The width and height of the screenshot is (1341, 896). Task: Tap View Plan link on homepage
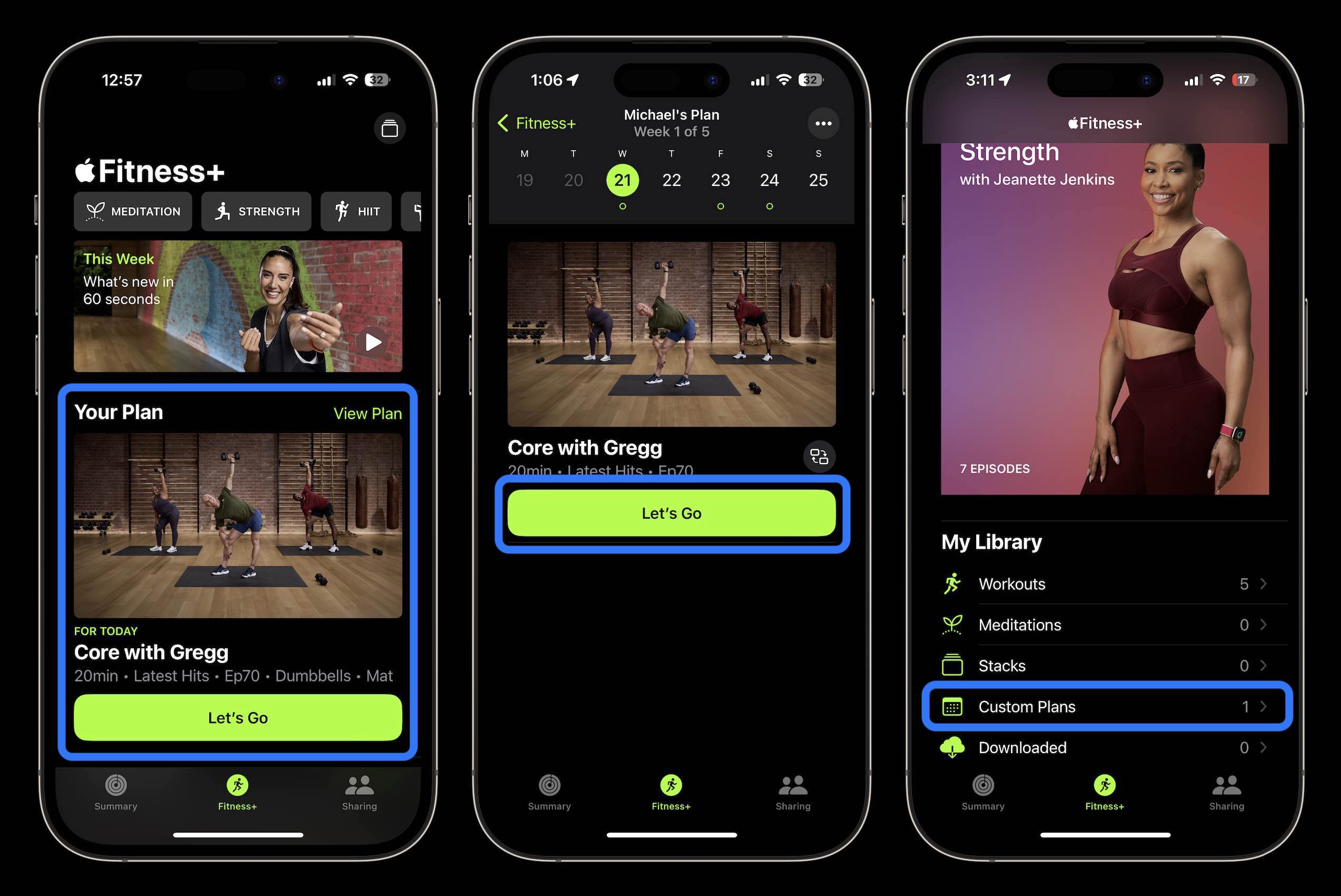[368, 412]
